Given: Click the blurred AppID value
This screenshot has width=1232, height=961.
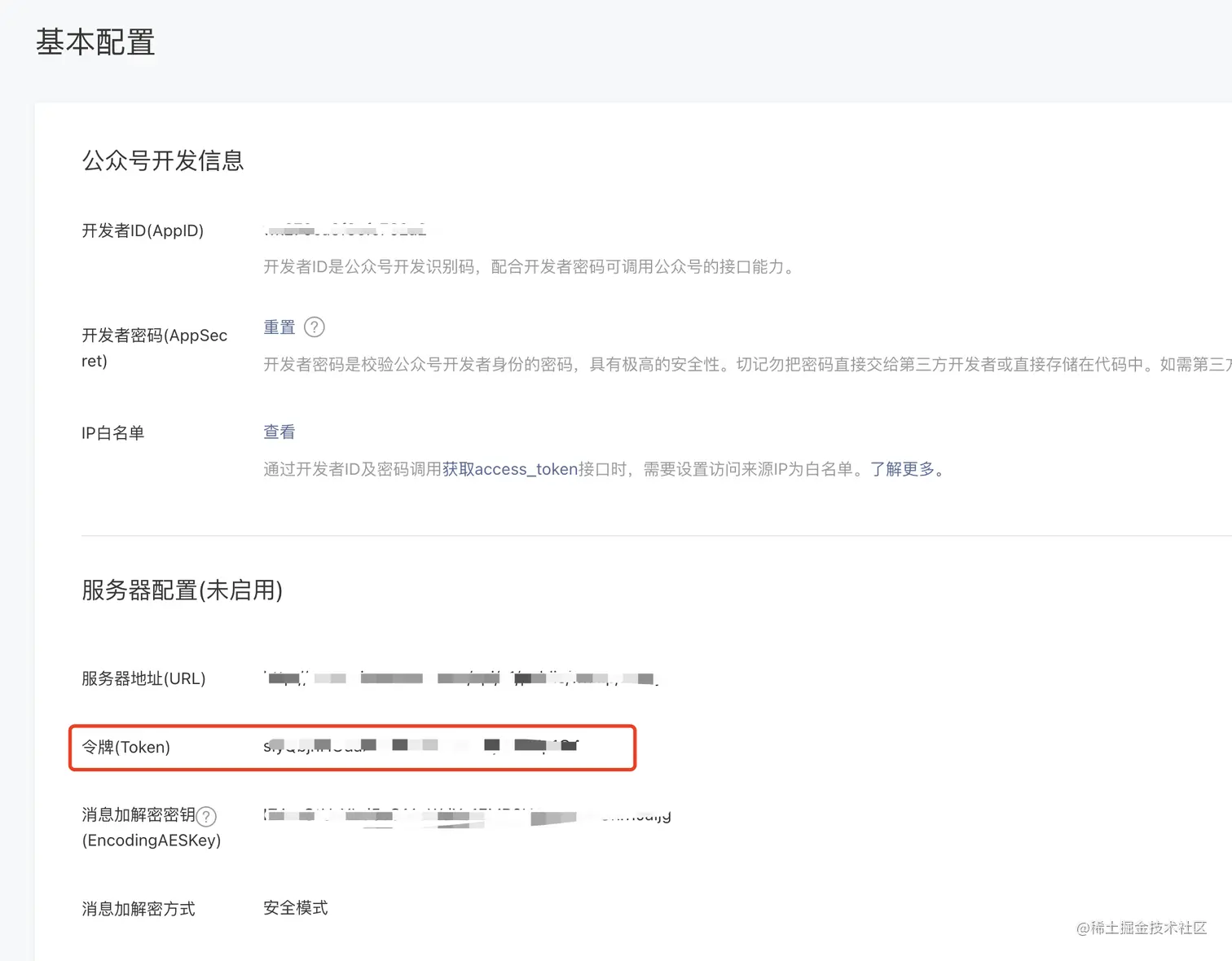Looking at the screenshot, I should tap(345, 230).
